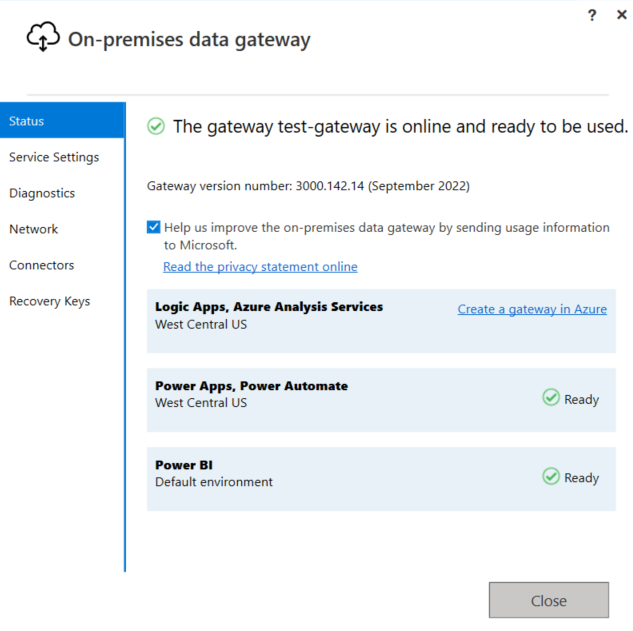Follow the Create a gateway in Azure link
The width and height of the screenshot is (633, 631).
(532, 309)
